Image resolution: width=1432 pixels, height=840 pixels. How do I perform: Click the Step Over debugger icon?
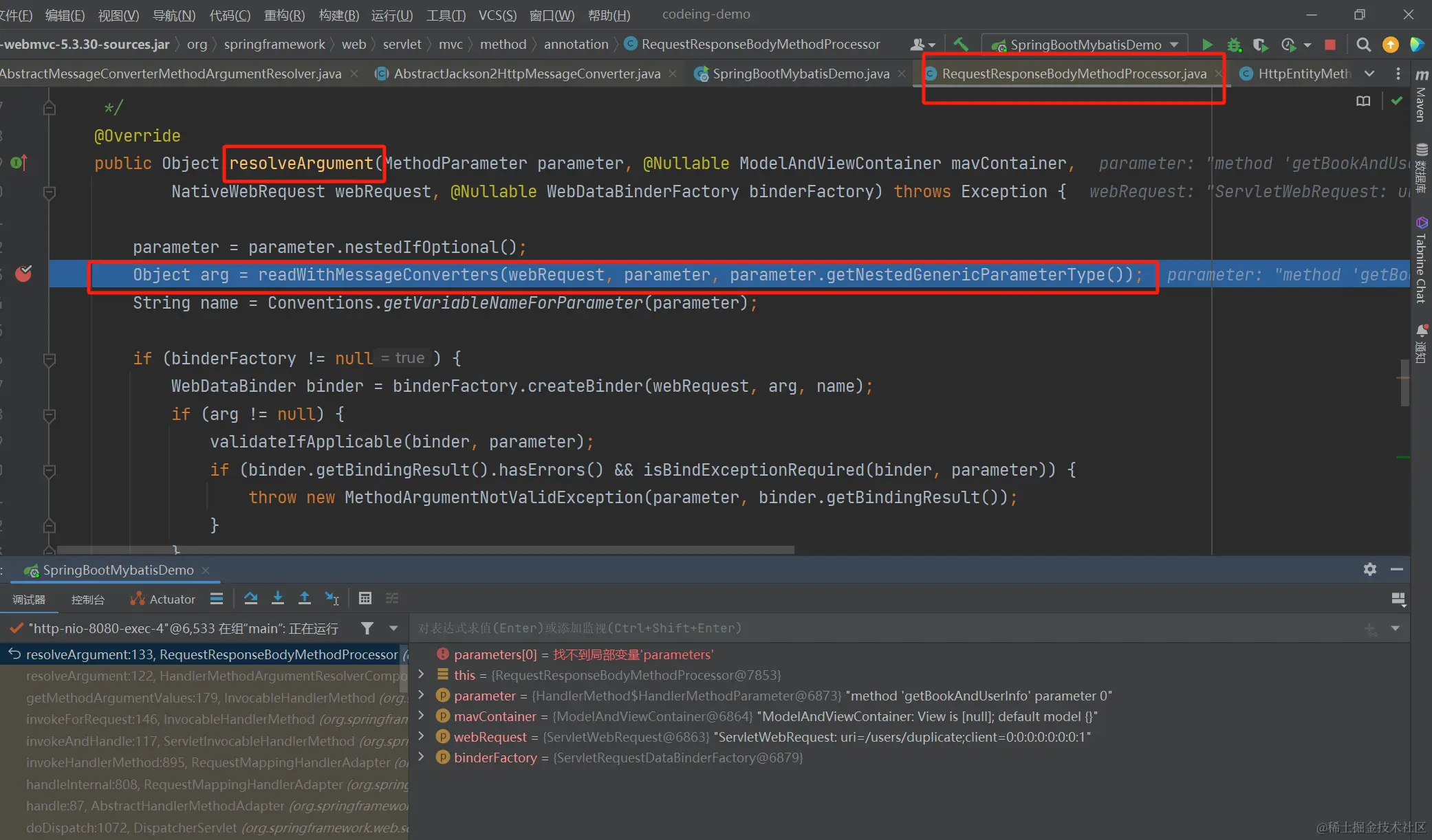251,599
